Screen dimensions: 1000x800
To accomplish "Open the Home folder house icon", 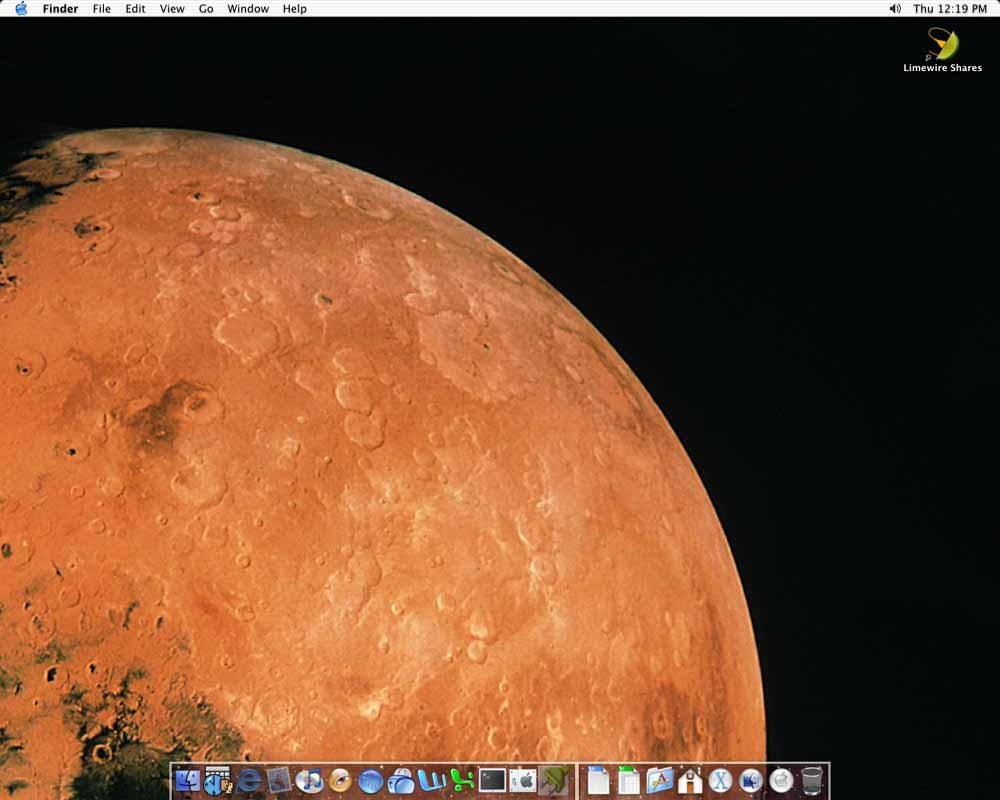I will click(x=690, y=781).
